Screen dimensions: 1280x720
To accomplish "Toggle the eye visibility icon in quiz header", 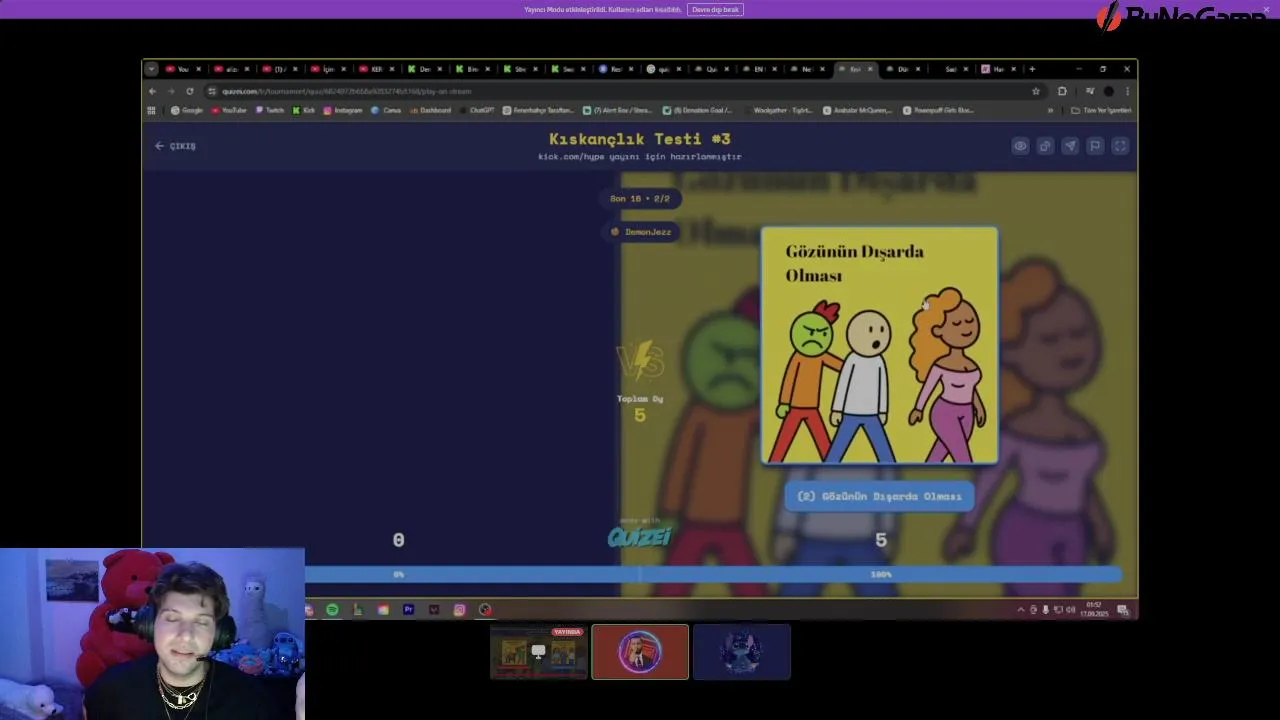I will [x=1020, y=146].
